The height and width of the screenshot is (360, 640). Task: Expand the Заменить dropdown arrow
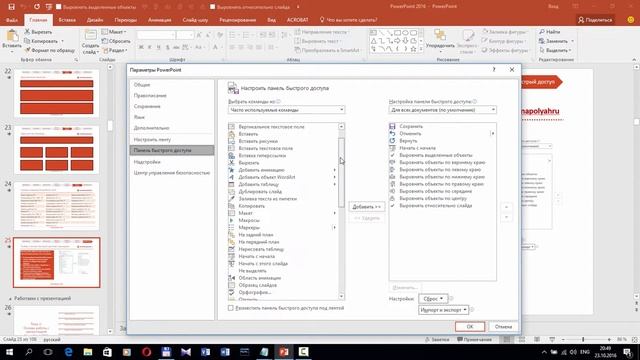(572, 41)
